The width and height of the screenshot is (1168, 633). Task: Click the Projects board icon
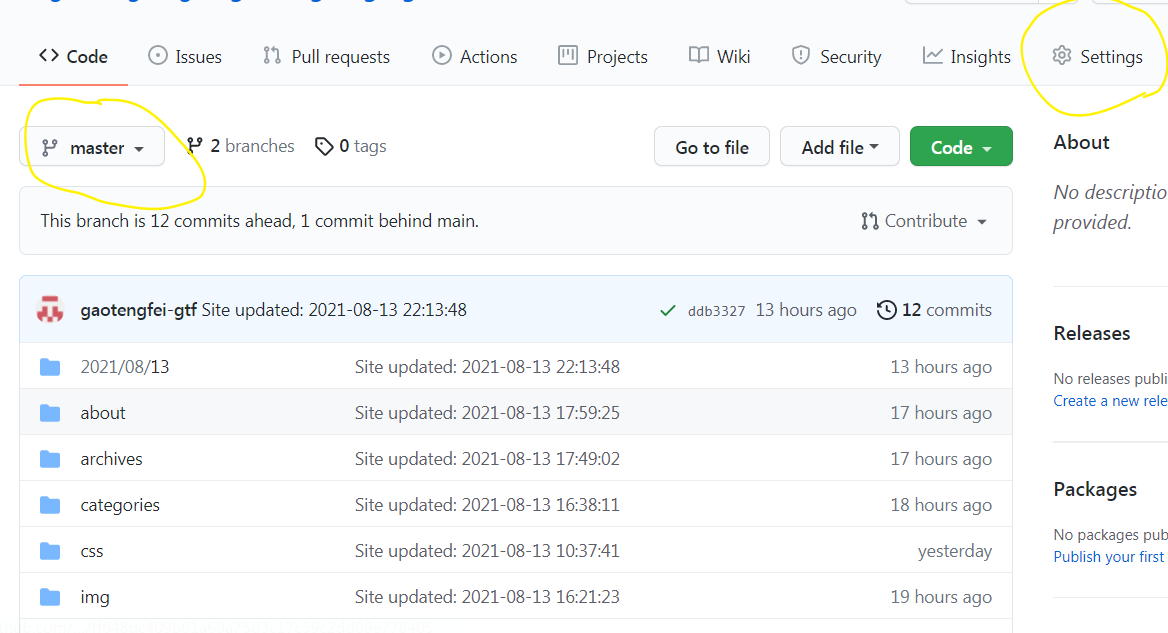[568, 56]
